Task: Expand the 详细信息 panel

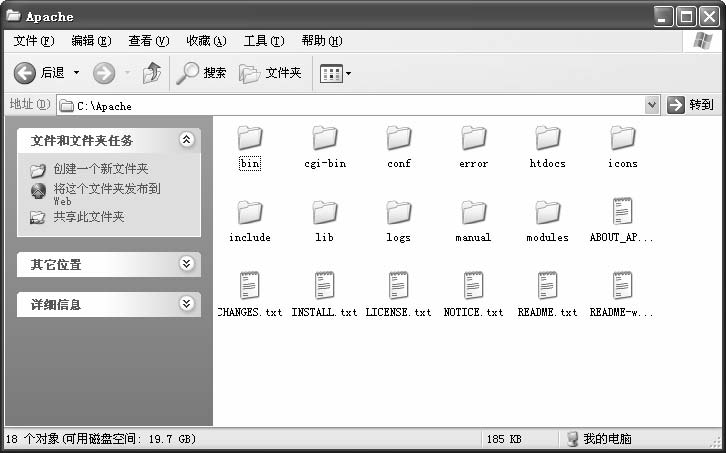Action: pos(186,303)
